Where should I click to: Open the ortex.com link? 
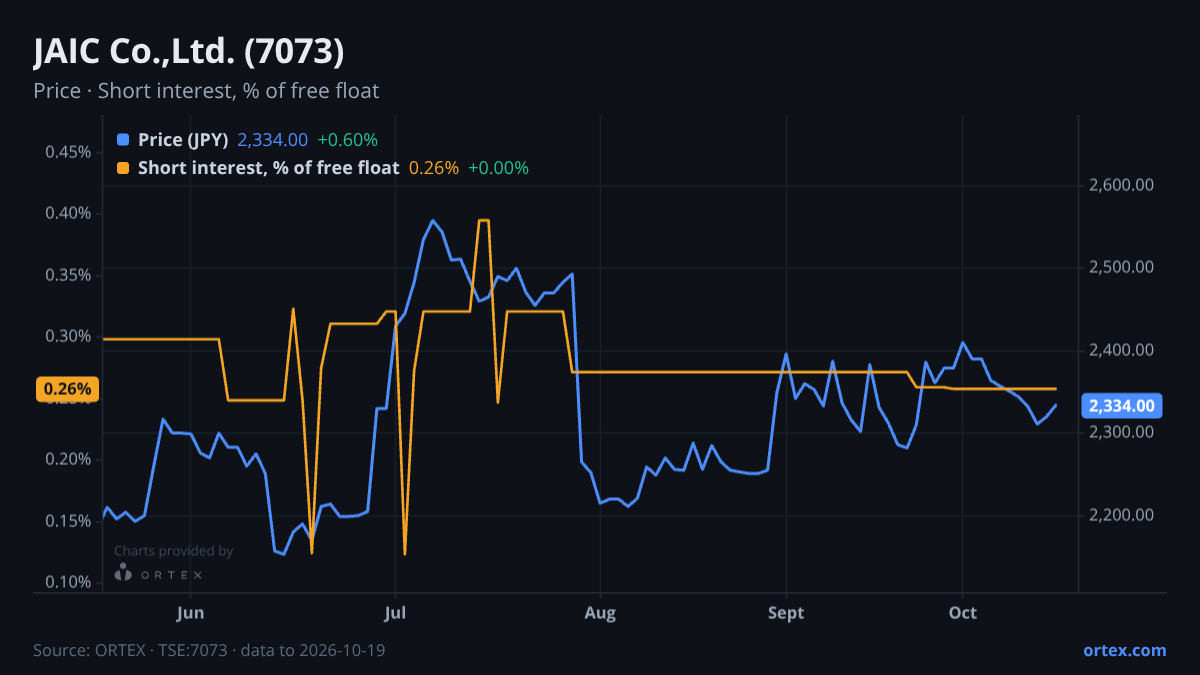[x=1125, y=650]
